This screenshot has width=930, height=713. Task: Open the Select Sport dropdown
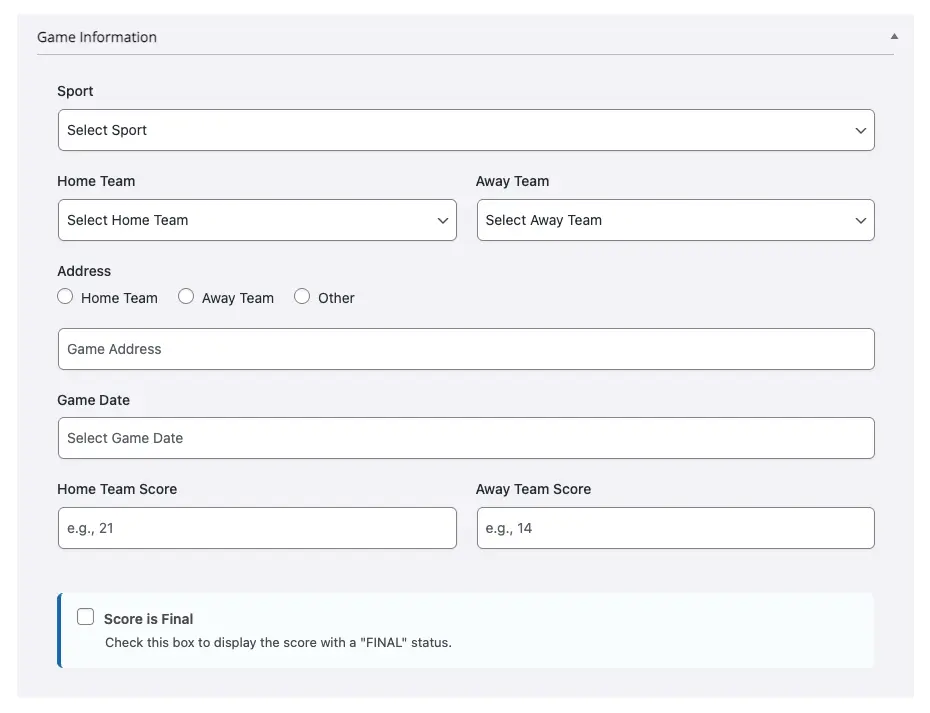point(466,130)
